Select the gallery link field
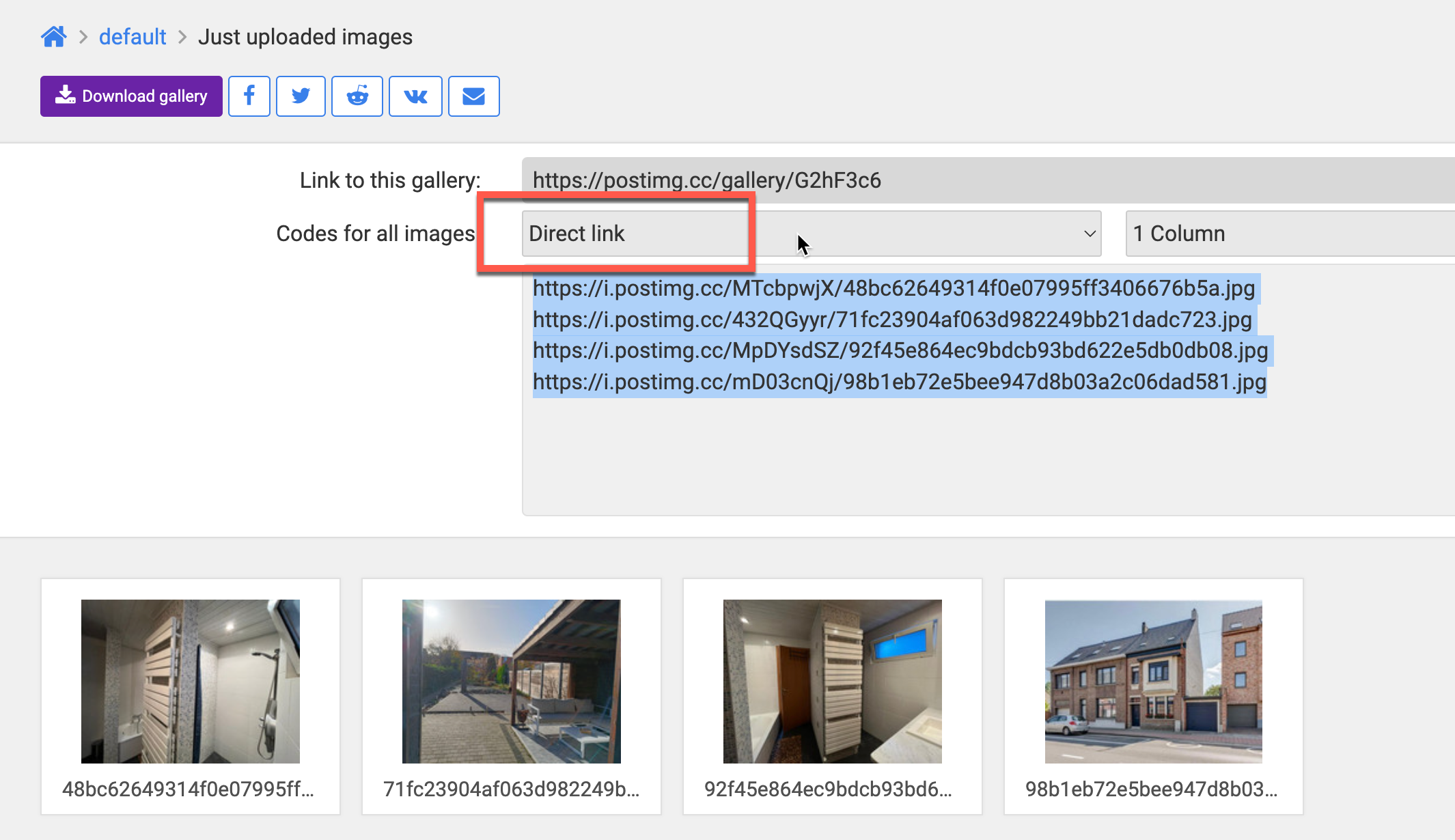Viewport: 1455px width, 840px height. coord(988,180)
